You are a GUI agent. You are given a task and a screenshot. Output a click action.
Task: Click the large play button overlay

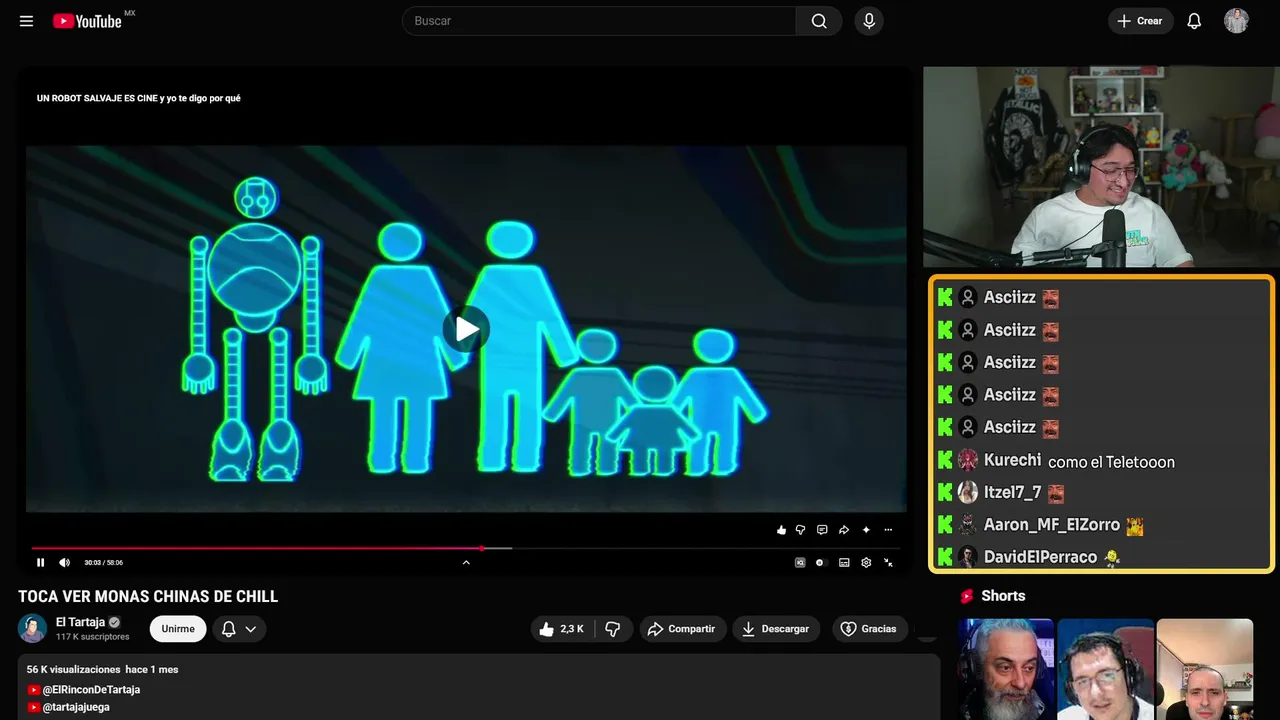(x=466, y=329)
